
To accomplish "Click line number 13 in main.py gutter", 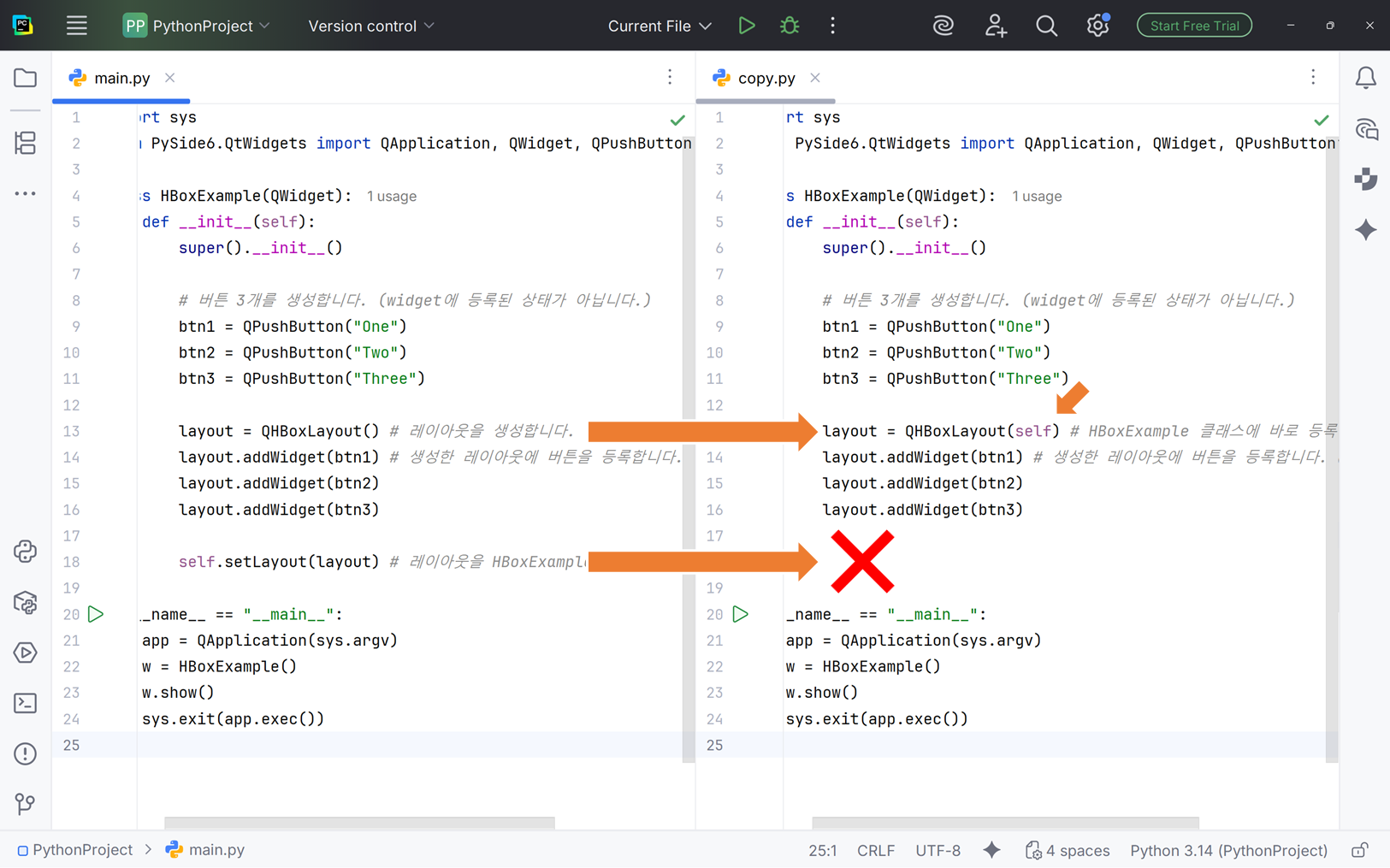I will (71, 431).
